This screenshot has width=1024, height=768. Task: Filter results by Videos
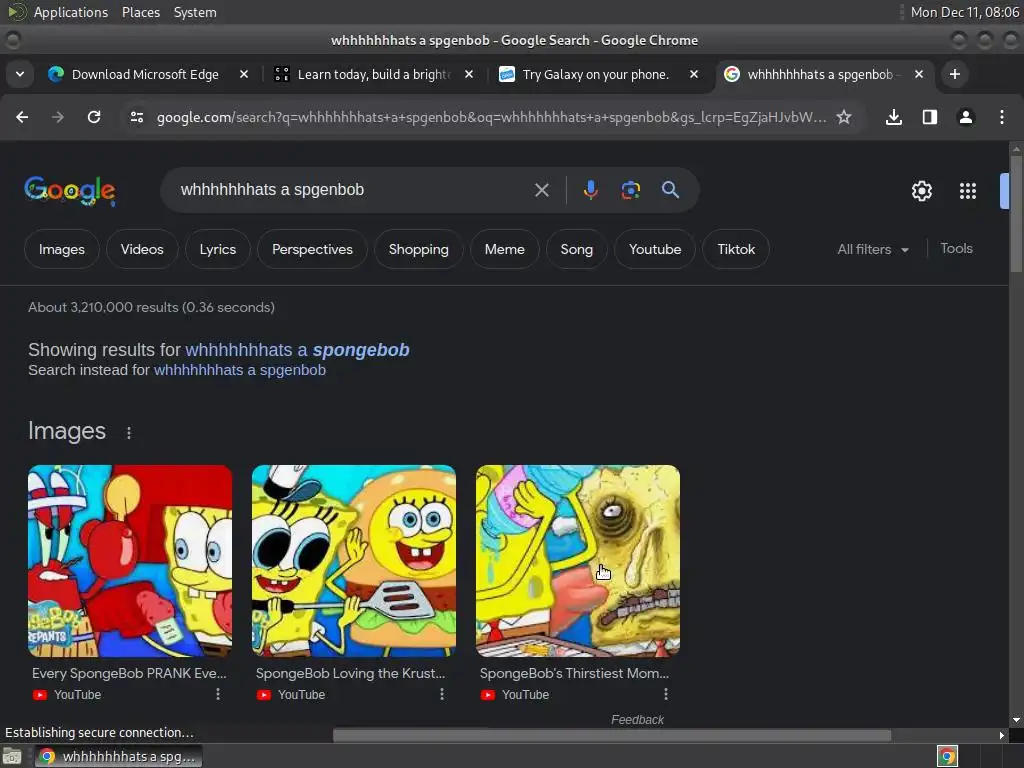142,249
